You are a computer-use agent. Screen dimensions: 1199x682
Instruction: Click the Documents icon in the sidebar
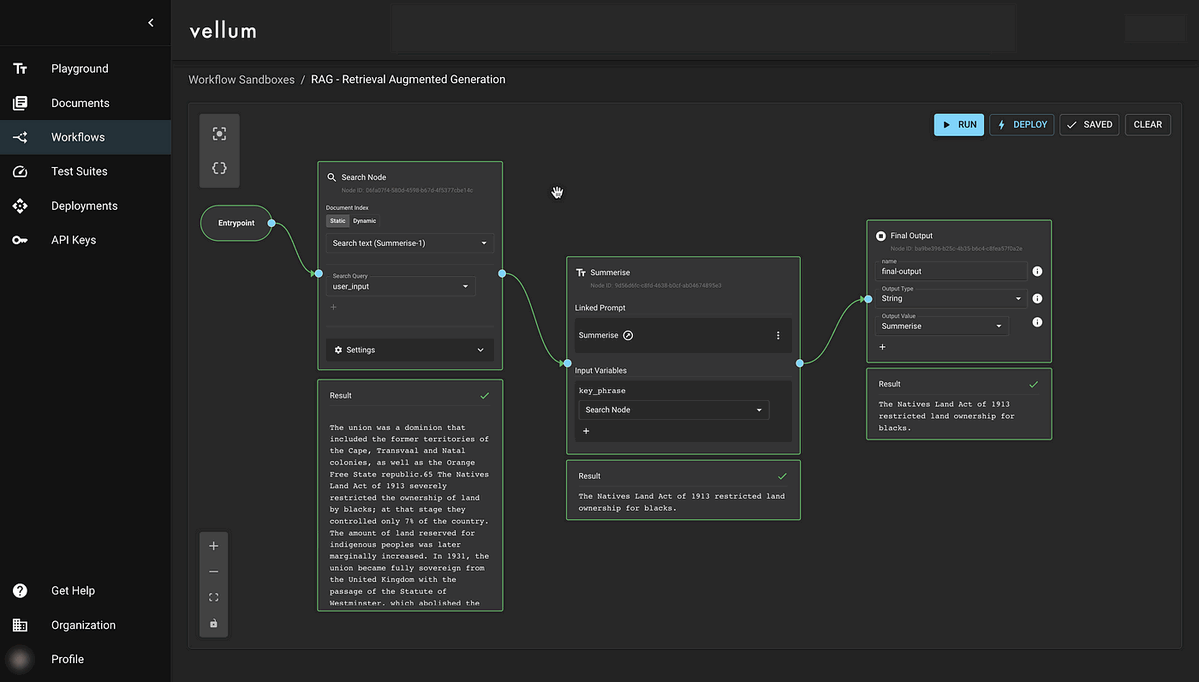coord(20,103)
